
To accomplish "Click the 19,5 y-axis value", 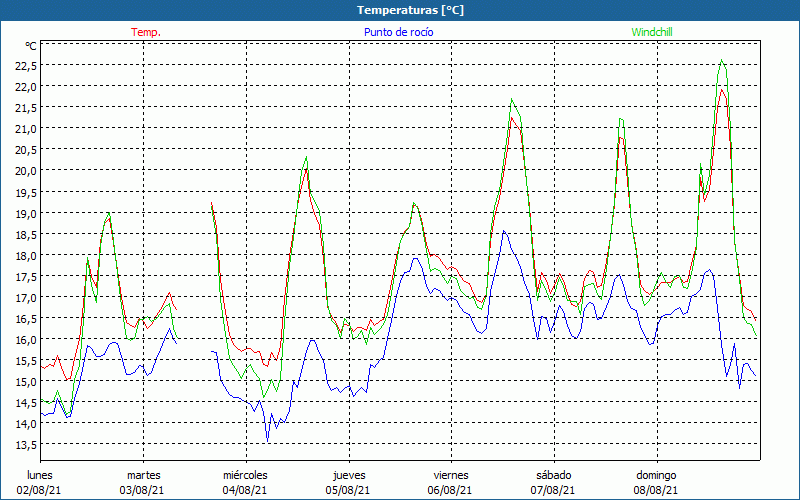I will (26, 192).
